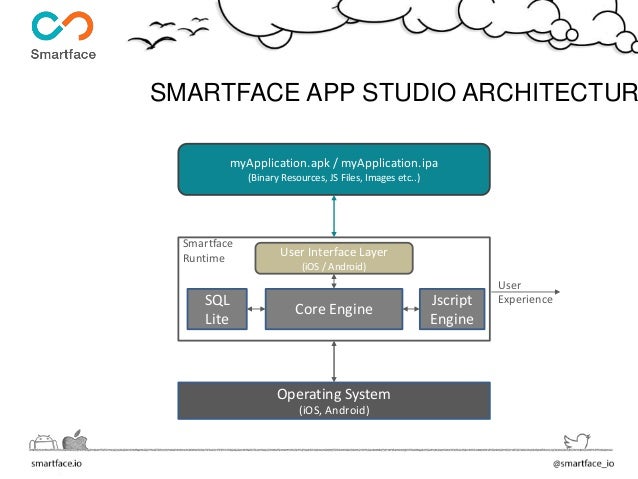Click the User Experience label
Viewport: 638px width, 479px height.
pyautogui.click(x=525, y=292)
